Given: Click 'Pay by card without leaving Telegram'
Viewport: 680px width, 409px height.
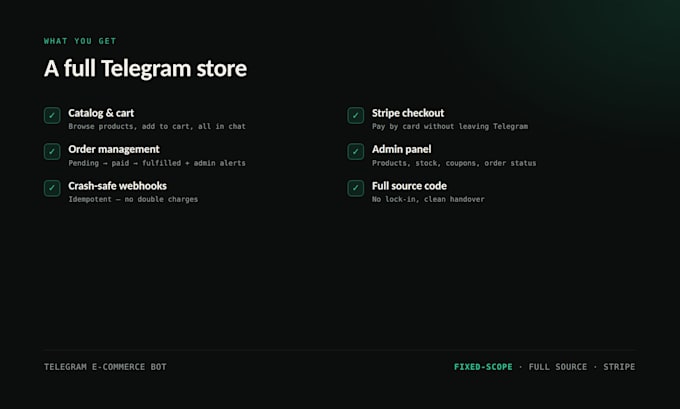Looking at the screenshot, I should coord(450,127).
